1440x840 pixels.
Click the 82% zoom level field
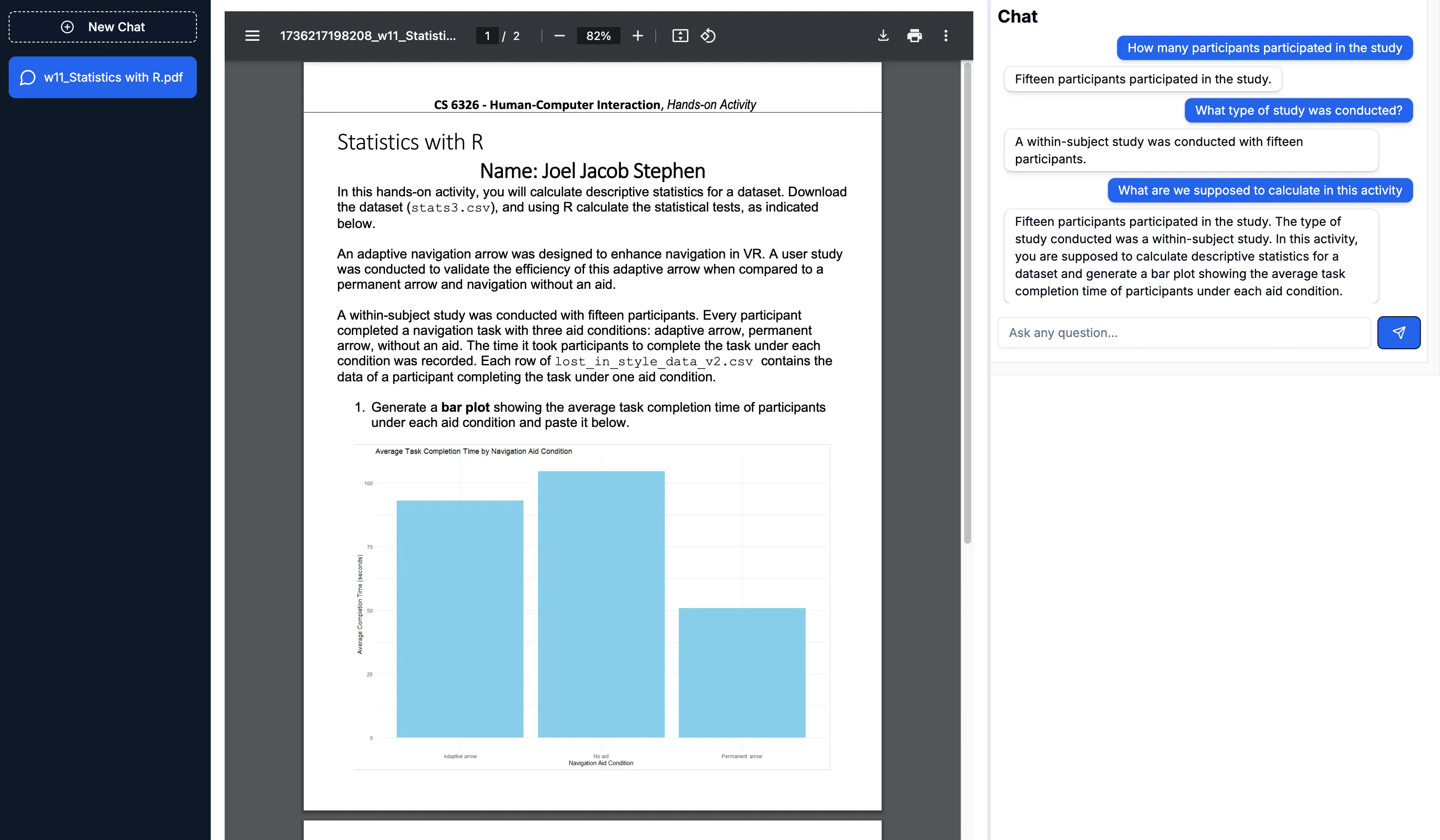tap(598, 36)
